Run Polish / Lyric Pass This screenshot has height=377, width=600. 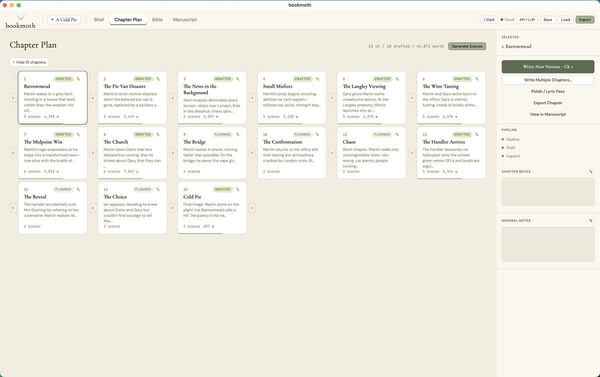click(x=548, y=91)
